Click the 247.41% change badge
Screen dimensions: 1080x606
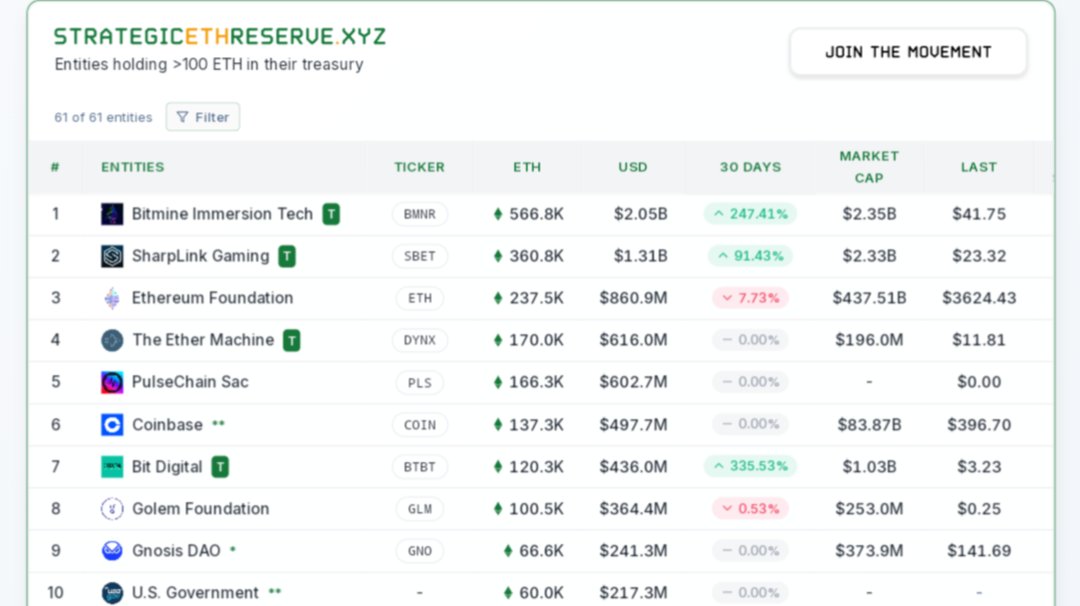tap(750, 213)
